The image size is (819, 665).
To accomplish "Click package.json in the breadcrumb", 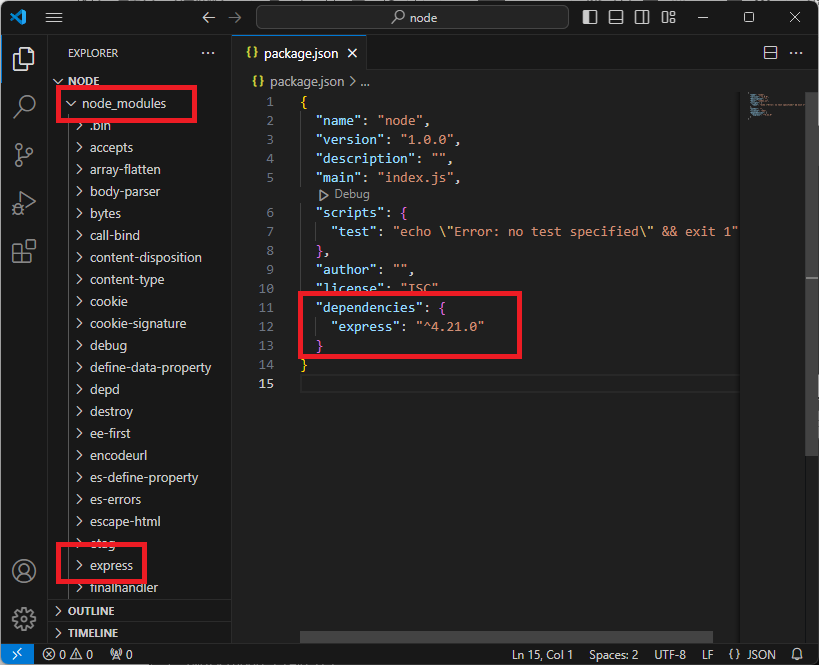I will click(307, 81).
